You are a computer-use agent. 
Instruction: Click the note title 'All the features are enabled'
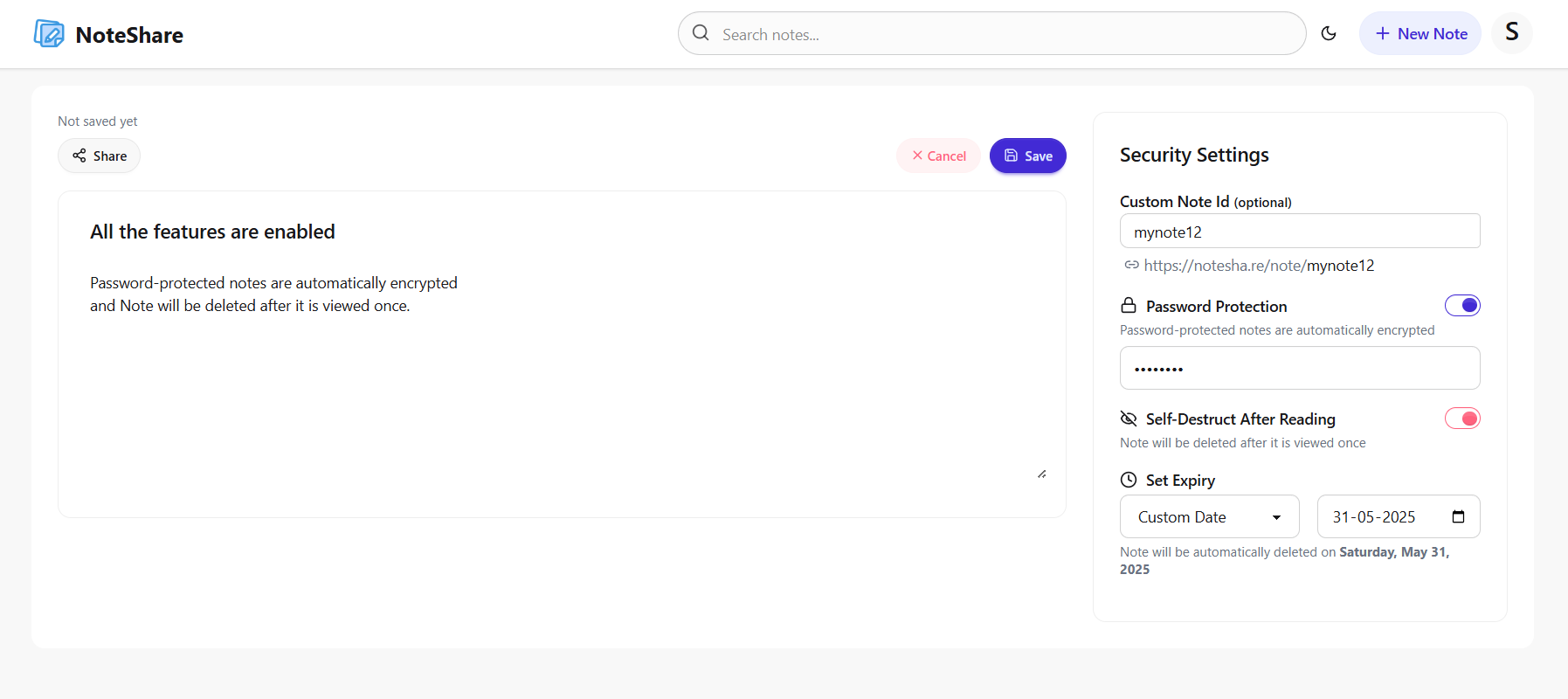[x=212, y=232]
